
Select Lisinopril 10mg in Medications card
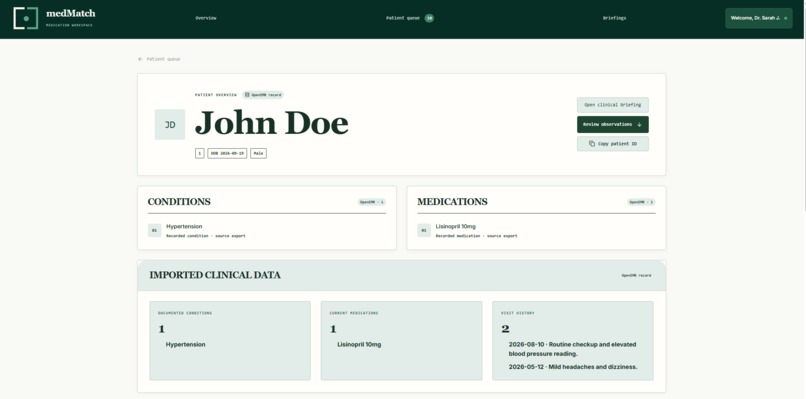point(536,231)
